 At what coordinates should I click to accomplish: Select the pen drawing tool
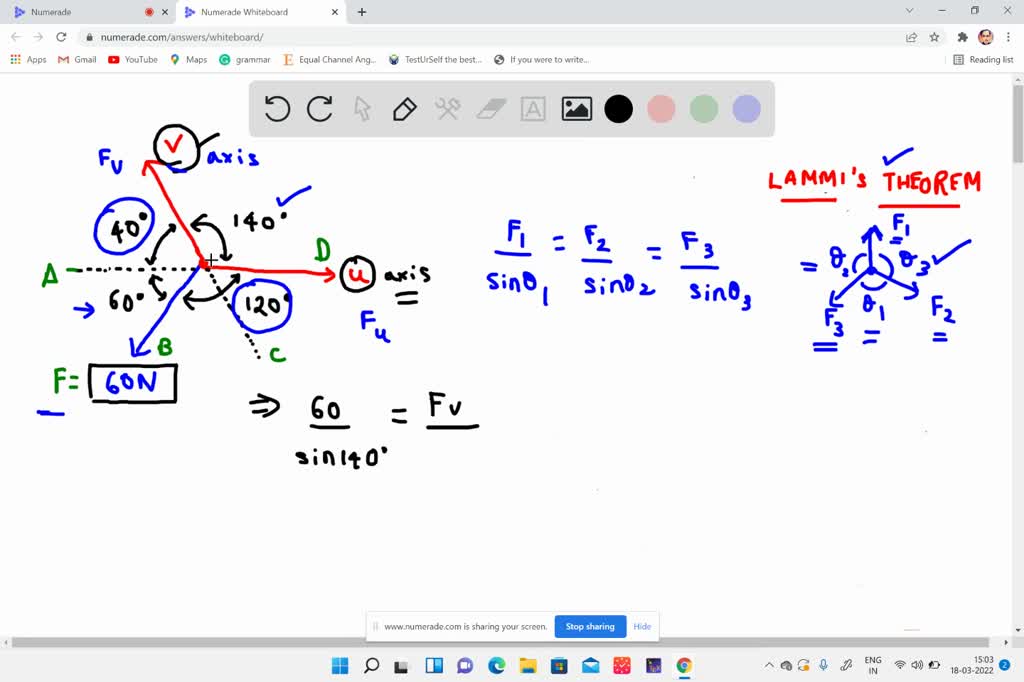[x=405, y=109]
